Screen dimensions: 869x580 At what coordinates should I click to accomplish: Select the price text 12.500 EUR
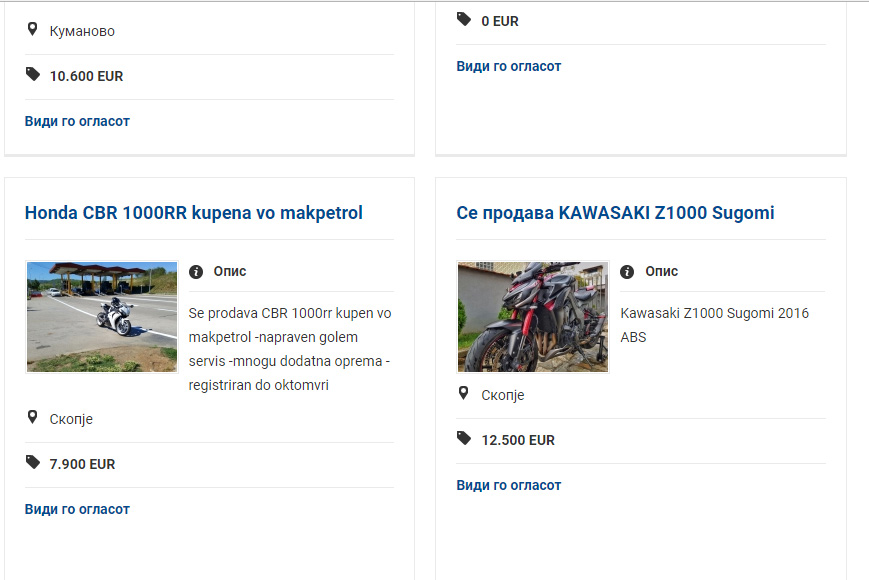518,440
